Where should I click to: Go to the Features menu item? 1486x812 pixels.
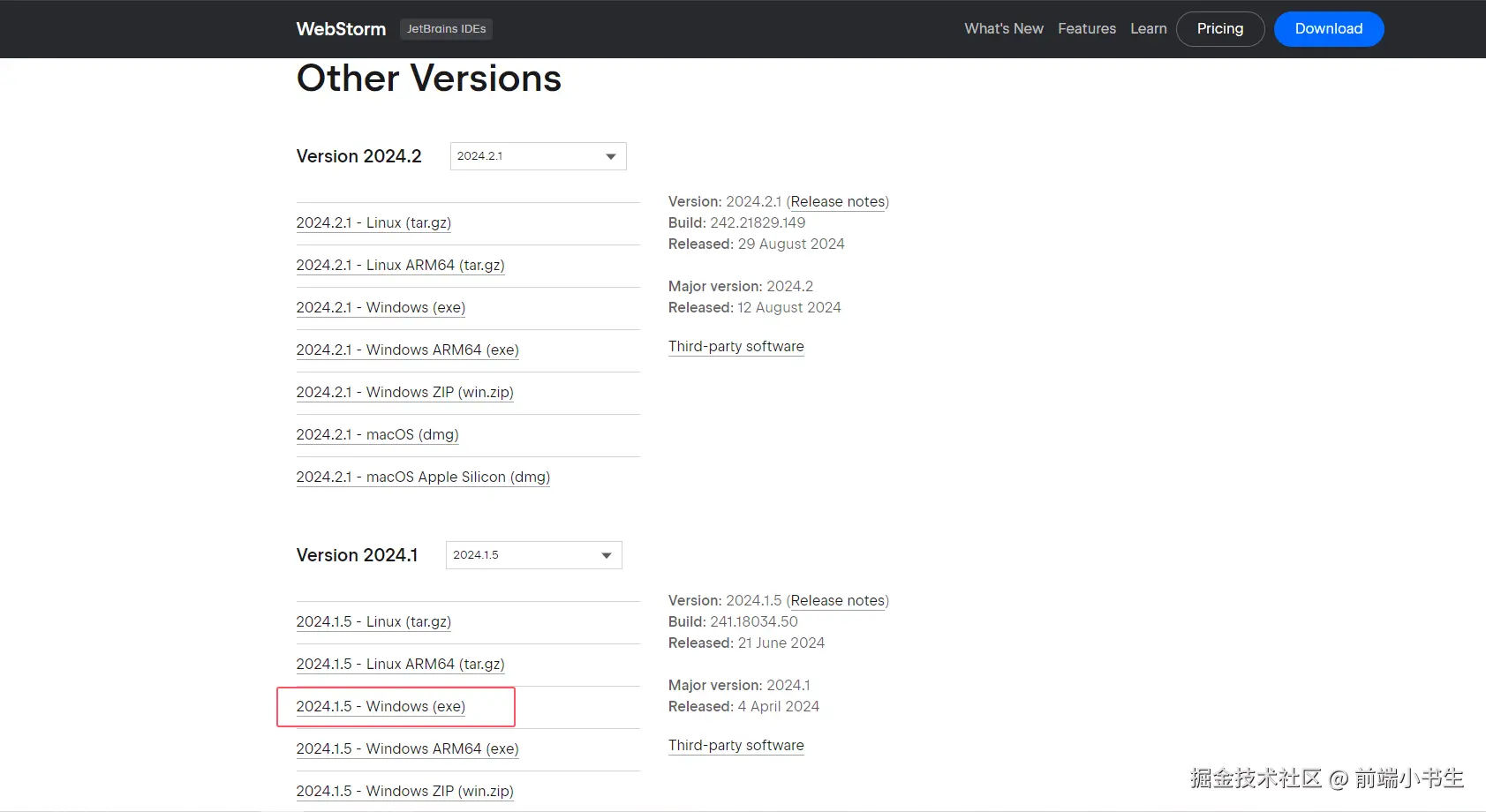coord(1087,29)
